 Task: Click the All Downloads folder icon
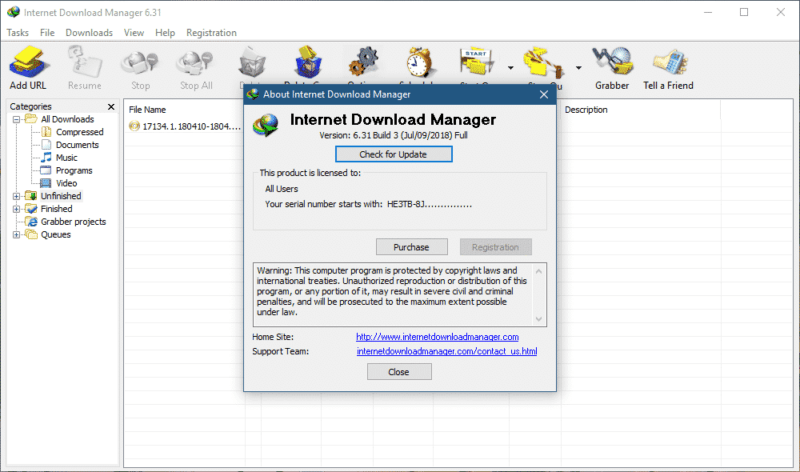coord(32,119)
